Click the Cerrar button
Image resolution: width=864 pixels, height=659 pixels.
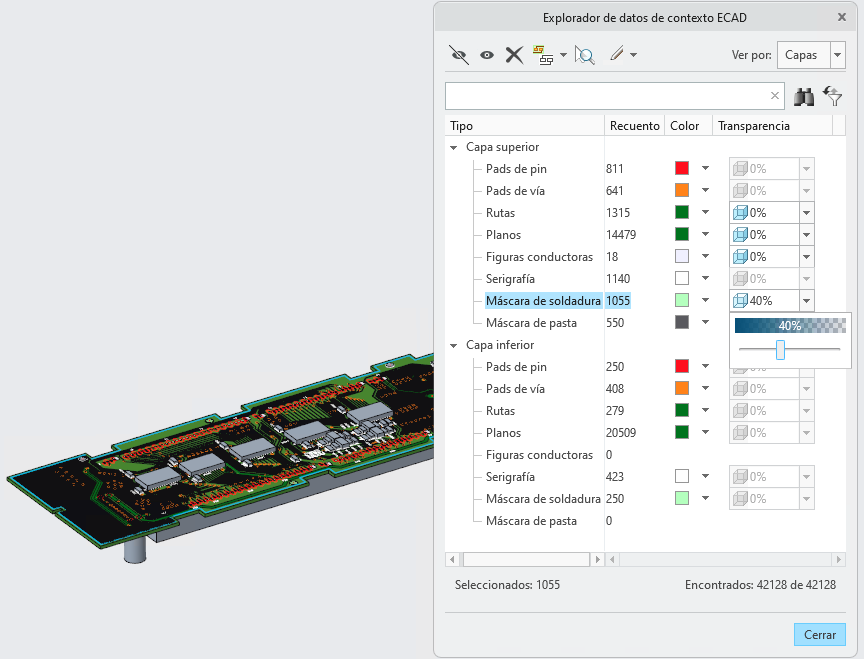819,635
